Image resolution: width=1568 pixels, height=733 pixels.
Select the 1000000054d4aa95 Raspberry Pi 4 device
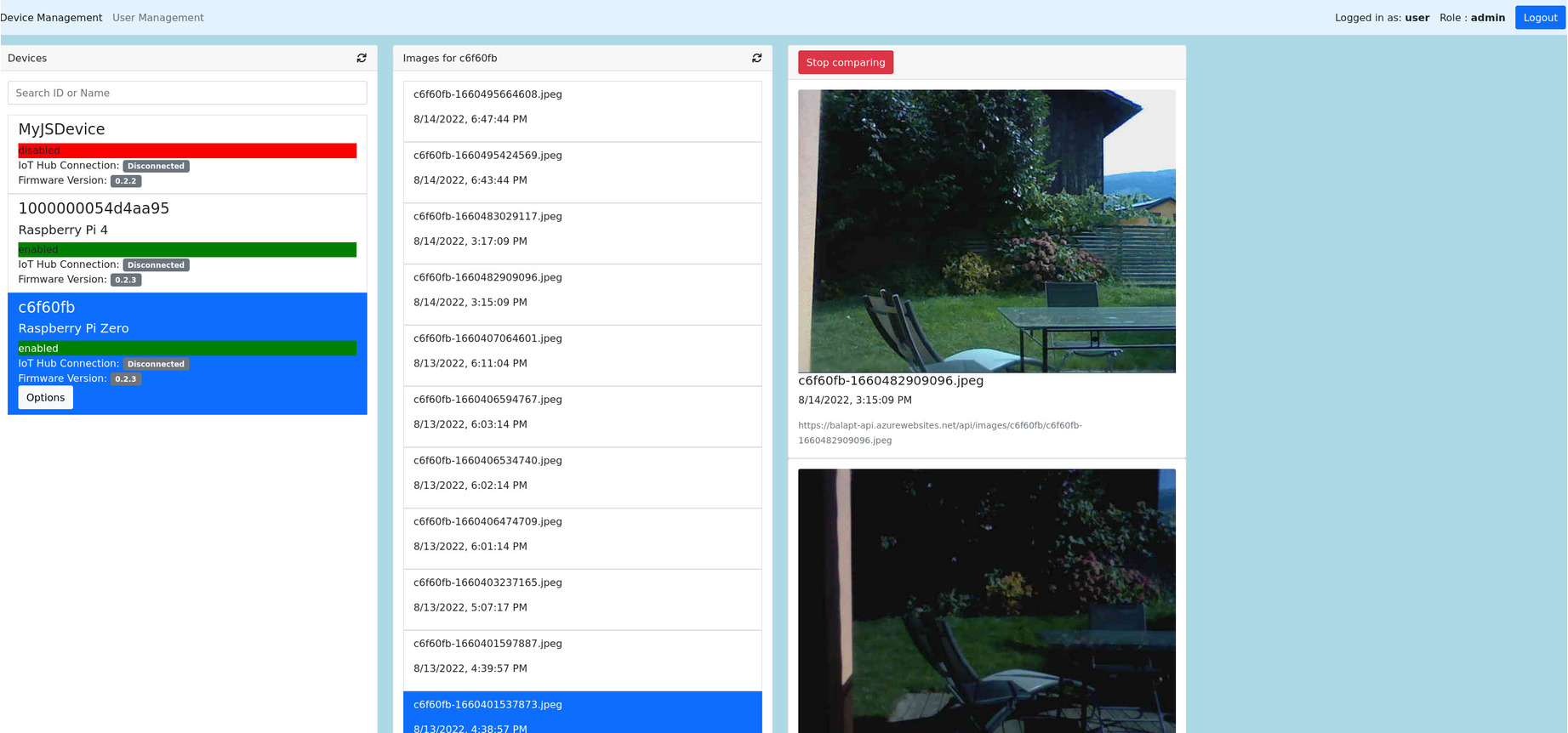tap(187, 218)
